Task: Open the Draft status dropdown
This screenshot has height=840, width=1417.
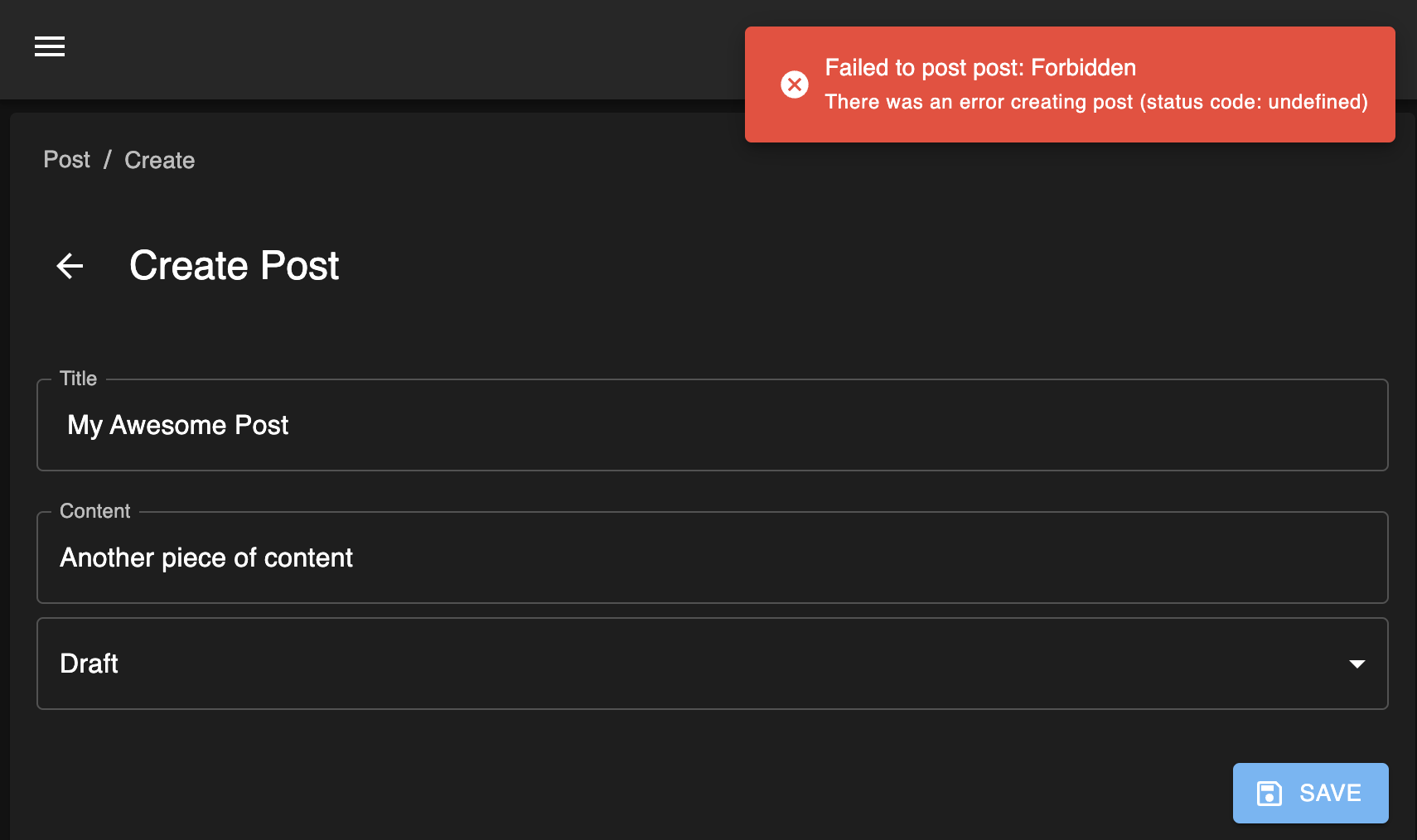Action: tap(711, 664)
